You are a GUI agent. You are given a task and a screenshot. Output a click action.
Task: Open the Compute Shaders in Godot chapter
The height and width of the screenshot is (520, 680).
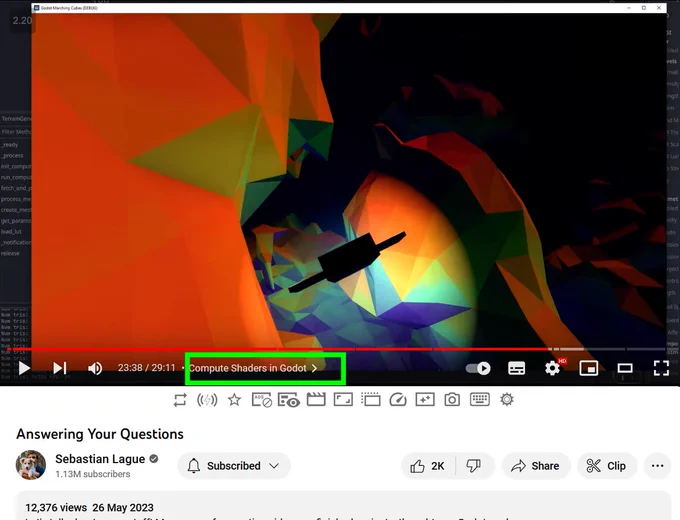click(x=253, y=368)
